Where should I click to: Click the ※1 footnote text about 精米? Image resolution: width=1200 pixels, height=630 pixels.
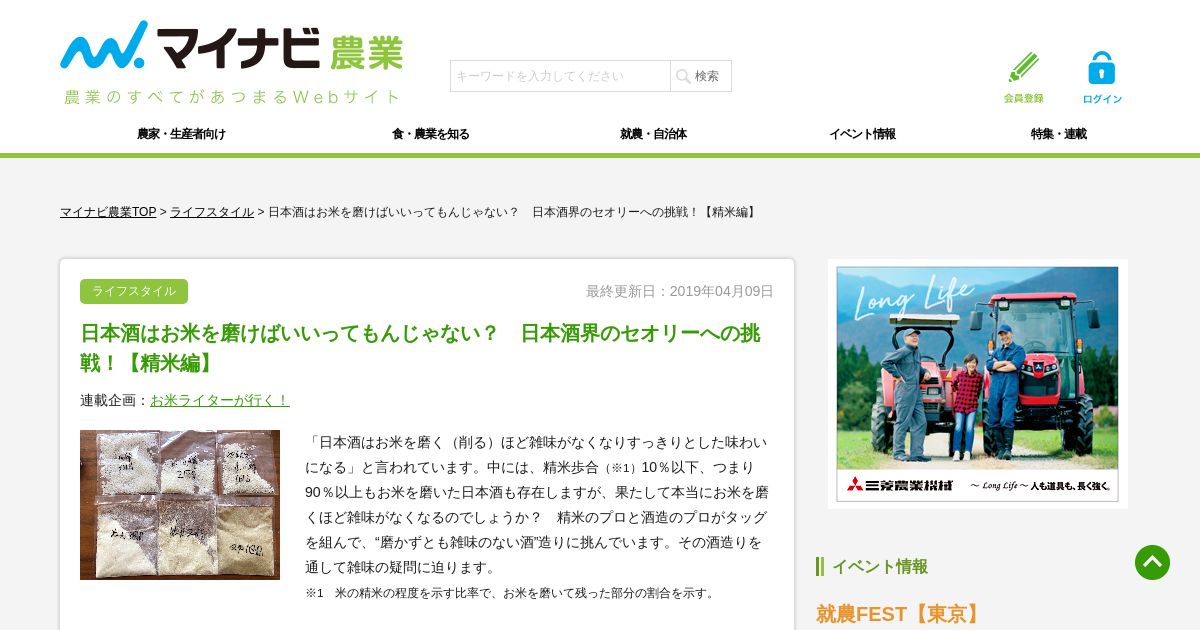[512, 593]
